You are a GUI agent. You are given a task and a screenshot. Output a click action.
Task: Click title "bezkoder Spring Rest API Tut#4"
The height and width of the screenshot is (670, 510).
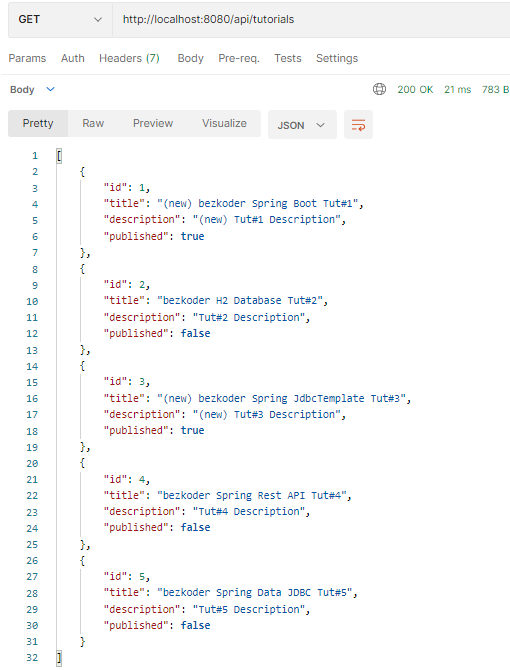(252, 495)
